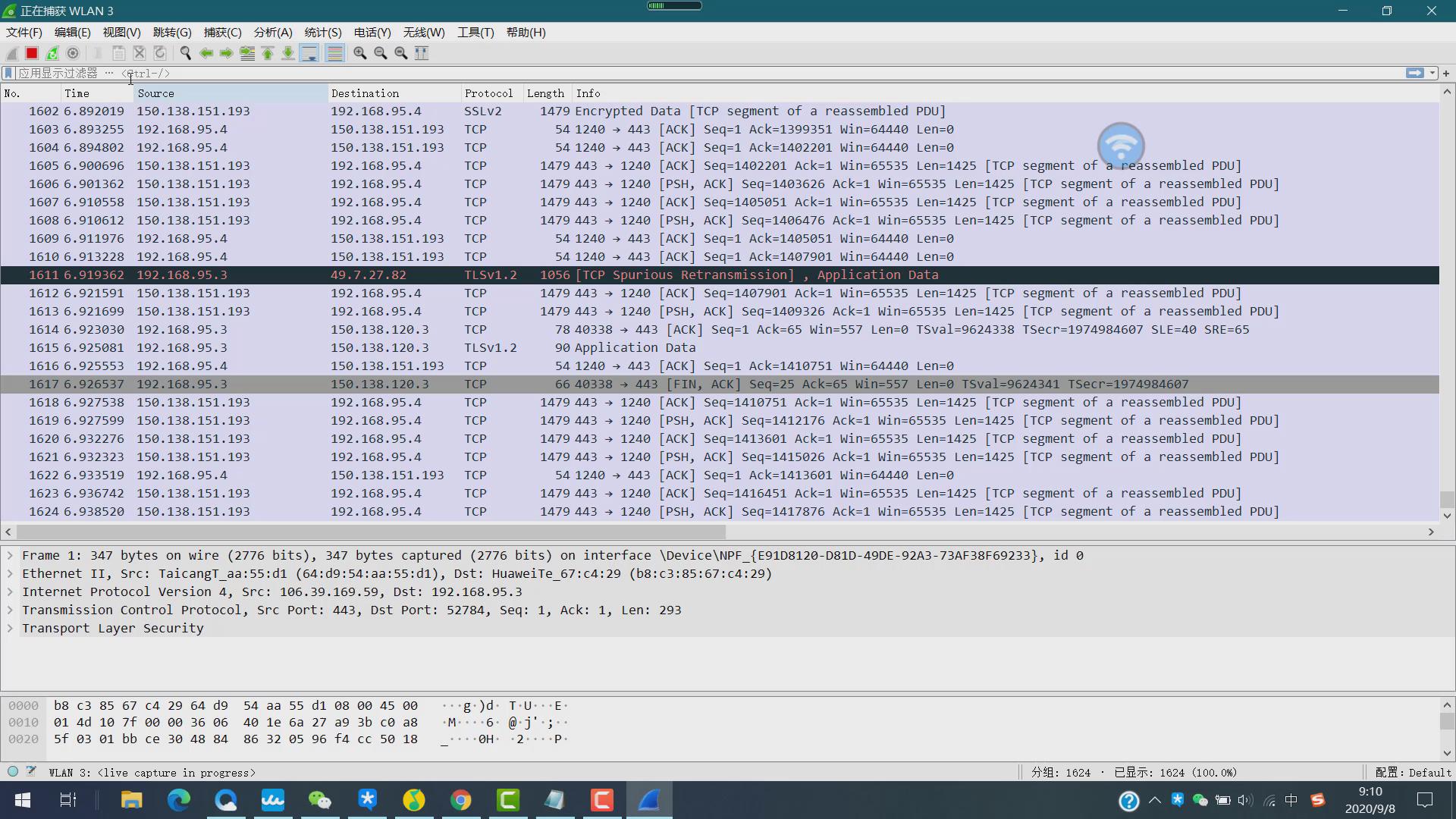This screenshot has height=819, width=1456.
Task: Expand the Transport Layer Security details
Action: point(11,629)
